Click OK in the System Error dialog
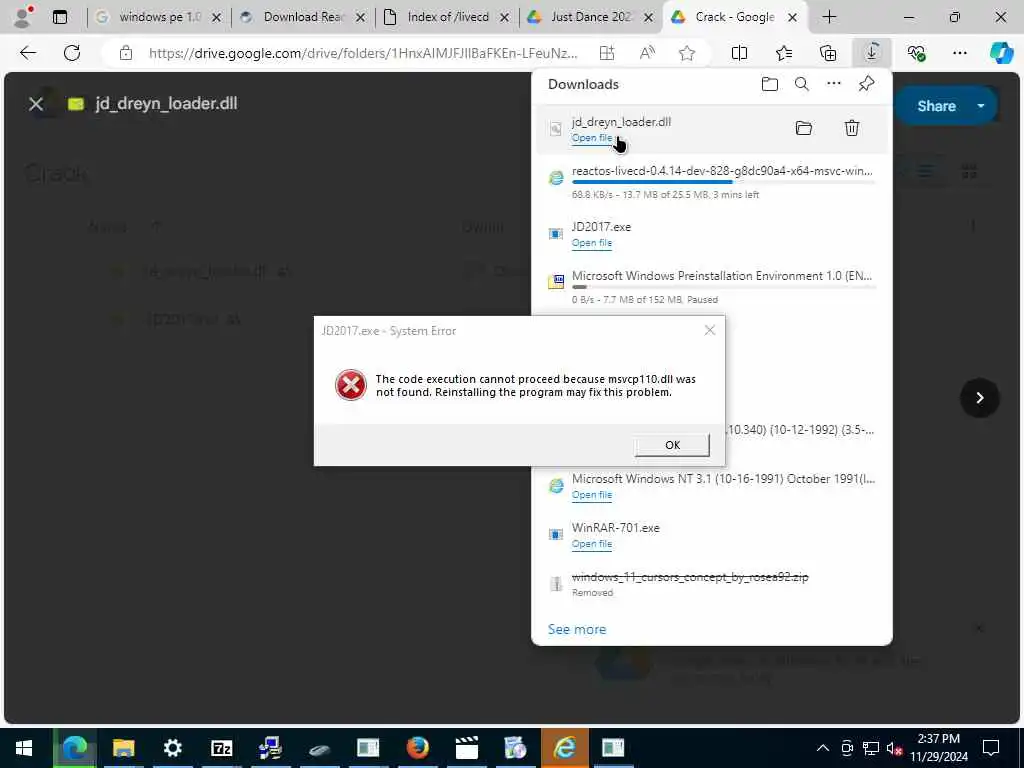The image size is (1024, 768). (x=672, y=445)
